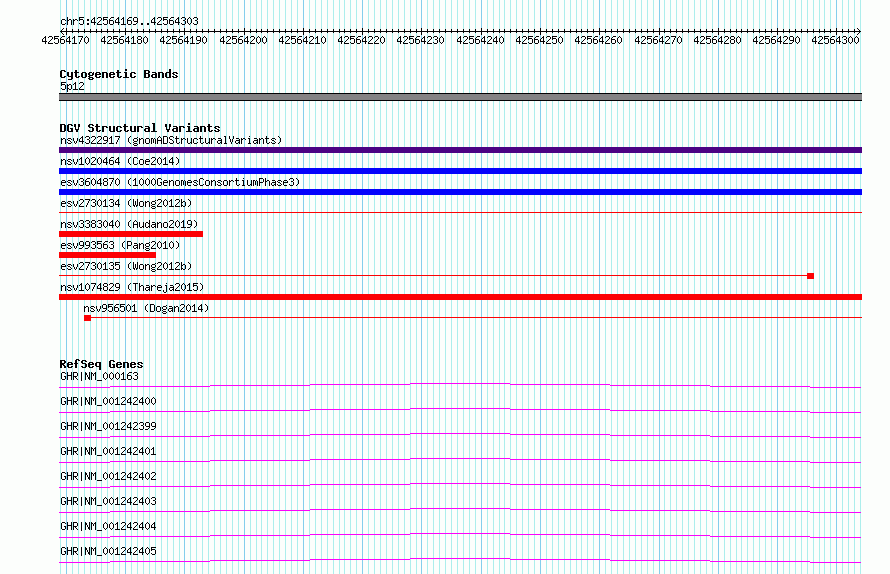The width and height of the screenshot is (890, 574).
Task: Select transcript GHR|NM_001242403
Action: pyautogui.click(x=108, y=501)
